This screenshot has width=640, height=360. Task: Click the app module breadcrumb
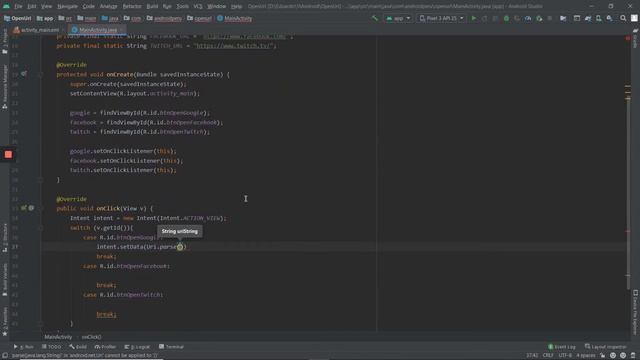tap(45, 18)
